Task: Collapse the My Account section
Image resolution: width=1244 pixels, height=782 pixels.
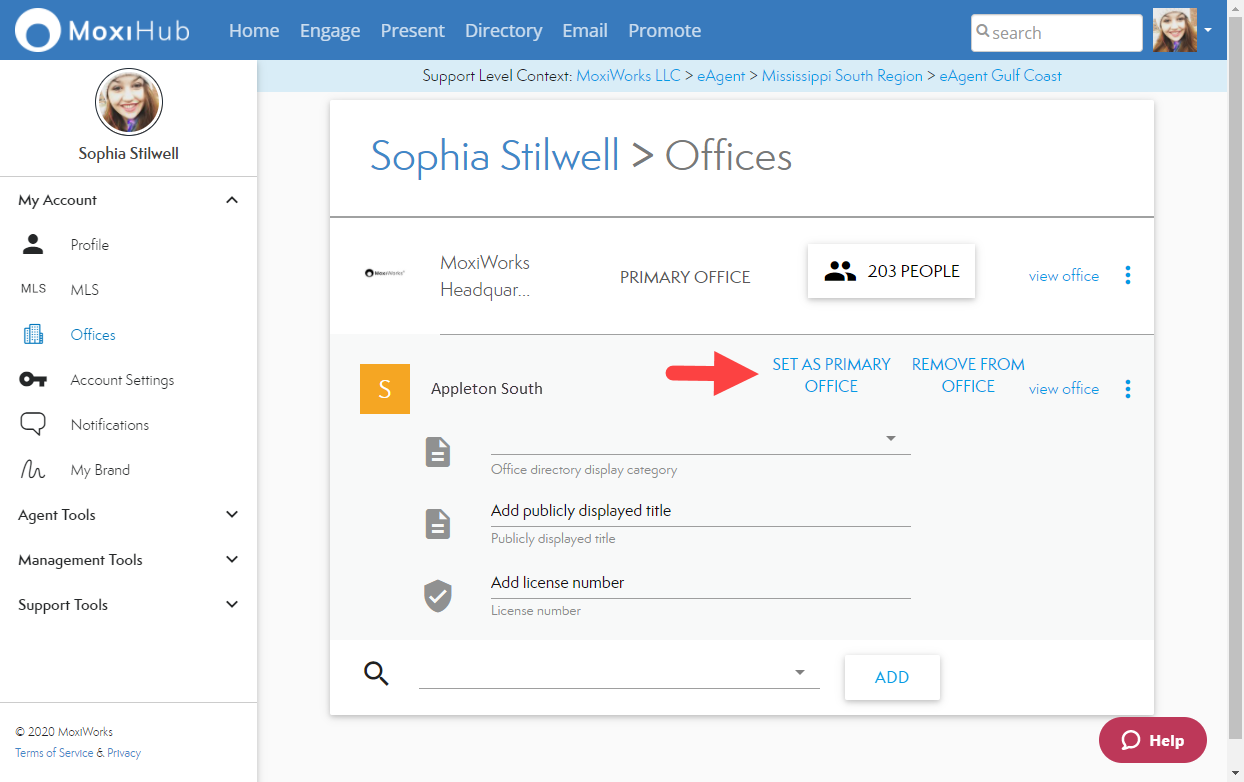Action: pos(232,200)
